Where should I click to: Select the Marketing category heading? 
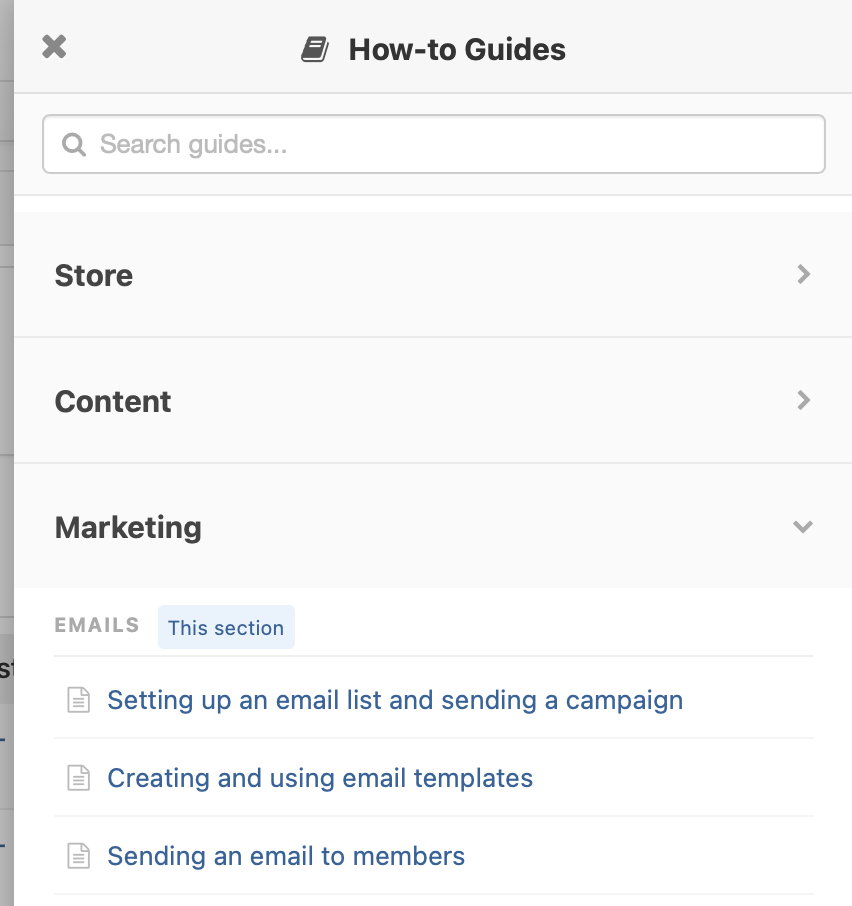point(128,527)
